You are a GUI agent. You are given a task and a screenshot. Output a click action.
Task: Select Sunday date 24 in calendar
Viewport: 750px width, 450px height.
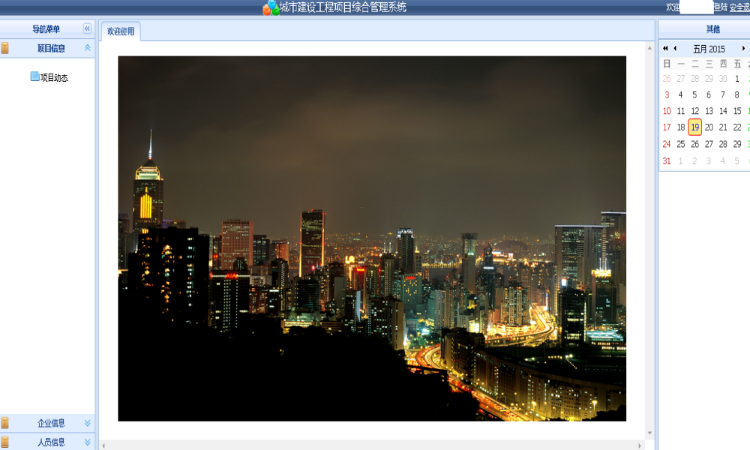pos(667,144)
